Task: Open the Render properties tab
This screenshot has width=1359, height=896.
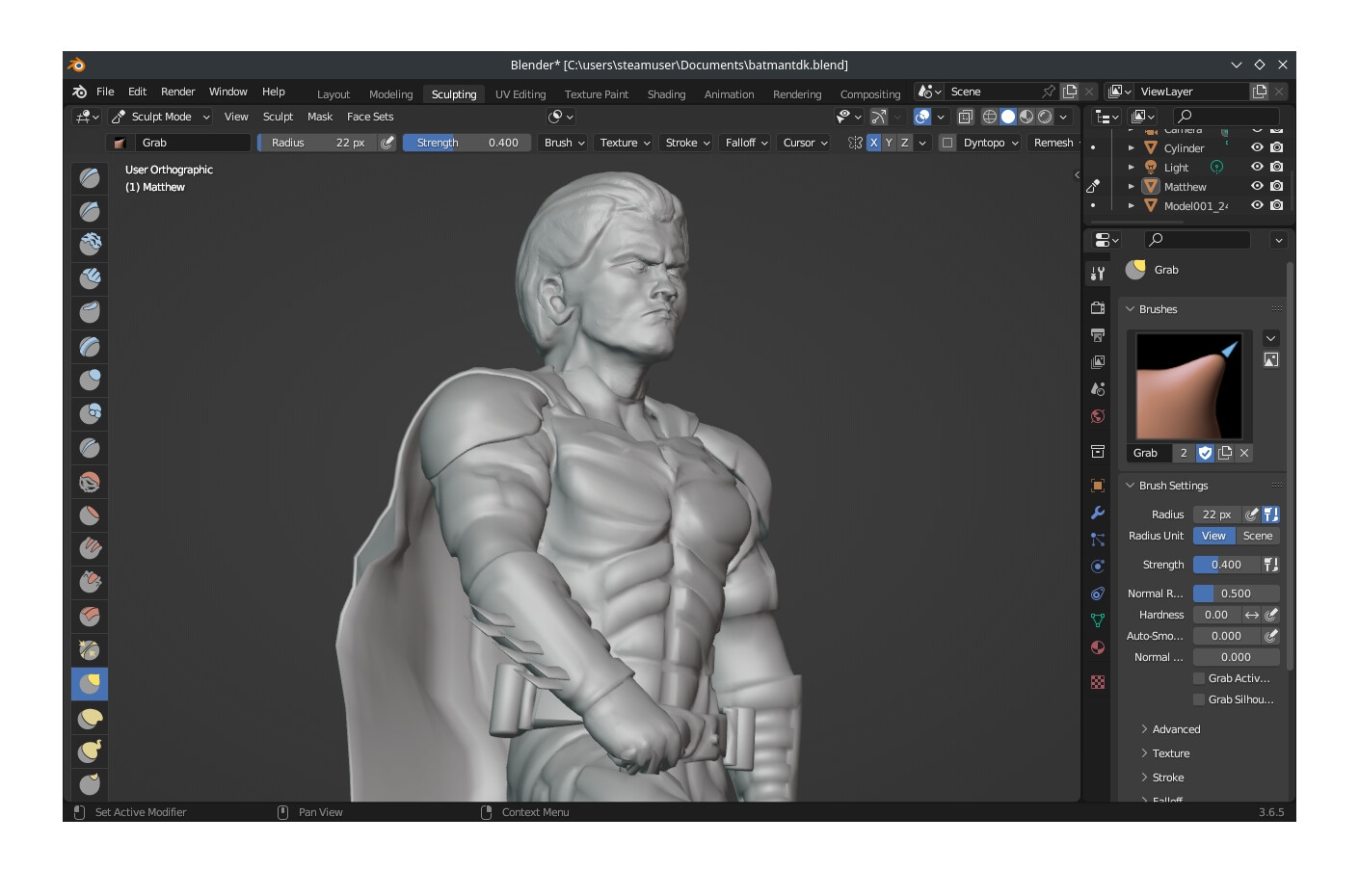Action: (1098, 308)
